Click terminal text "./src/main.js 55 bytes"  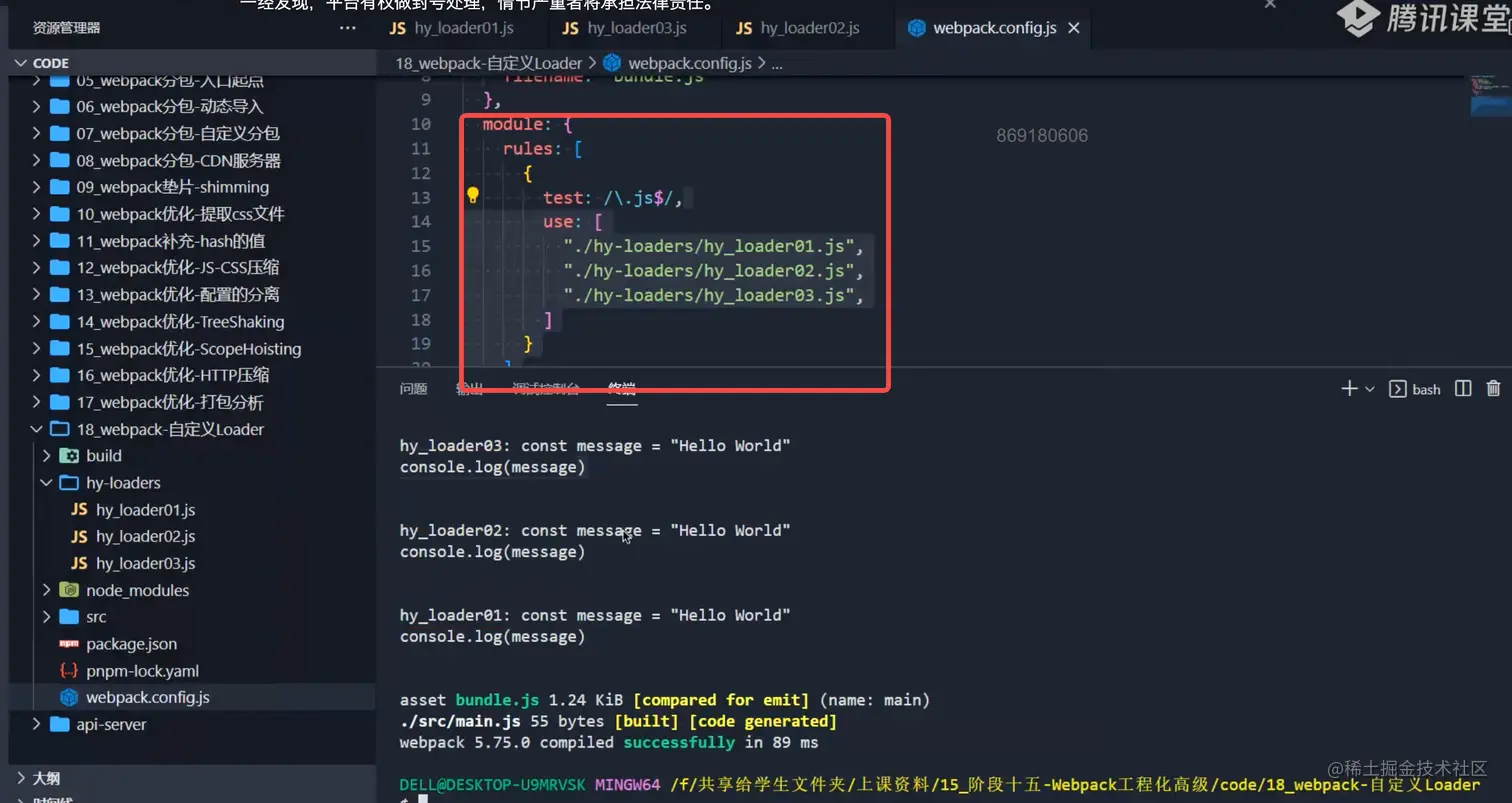coord(502,721)
